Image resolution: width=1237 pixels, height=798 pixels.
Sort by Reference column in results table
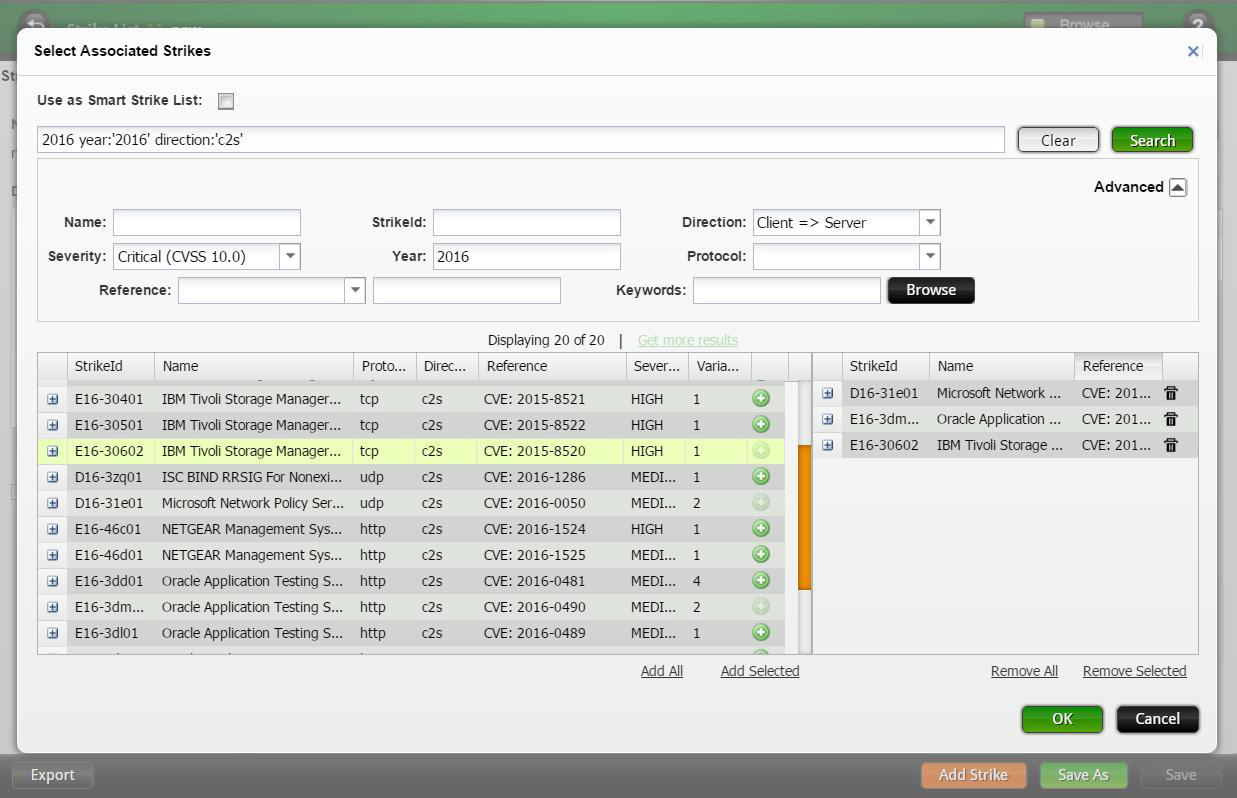(552, 367)
